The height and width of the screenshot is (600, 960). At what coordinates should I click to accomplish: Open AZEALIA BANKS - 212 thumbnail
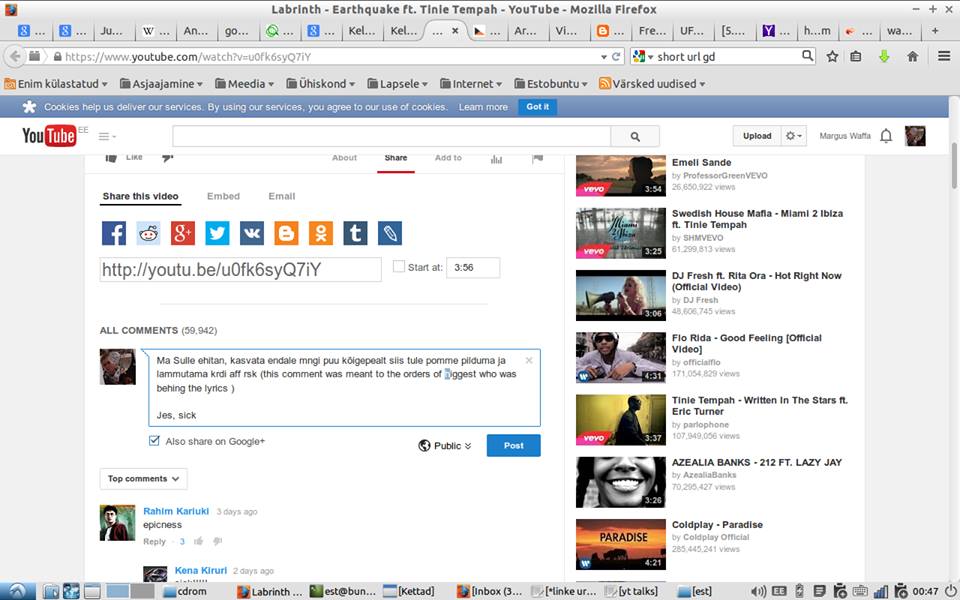[x=620, y=482]
